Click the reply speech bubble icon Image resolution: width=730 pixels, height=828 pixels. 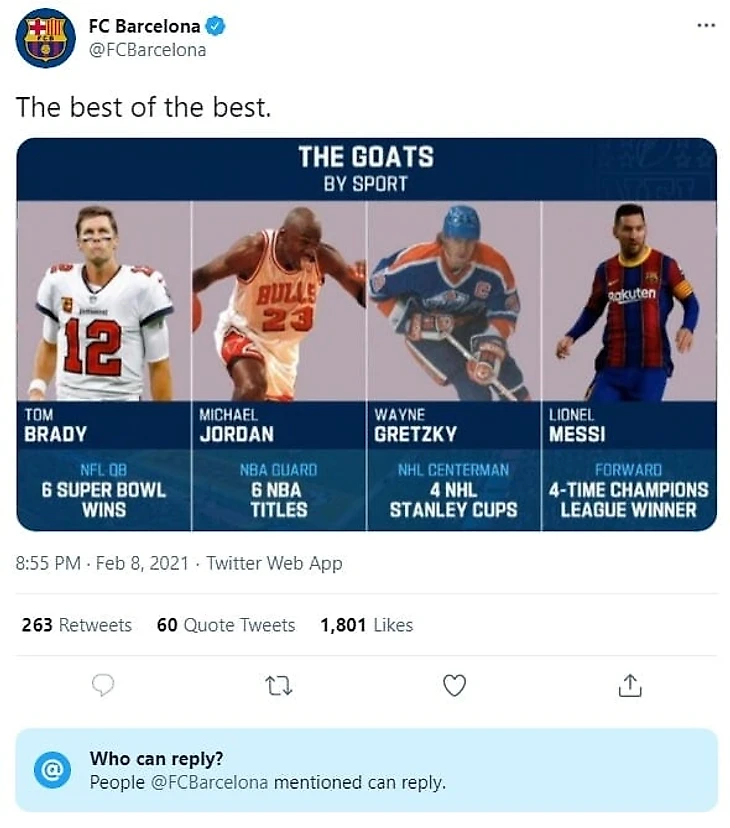coord(102,685)
